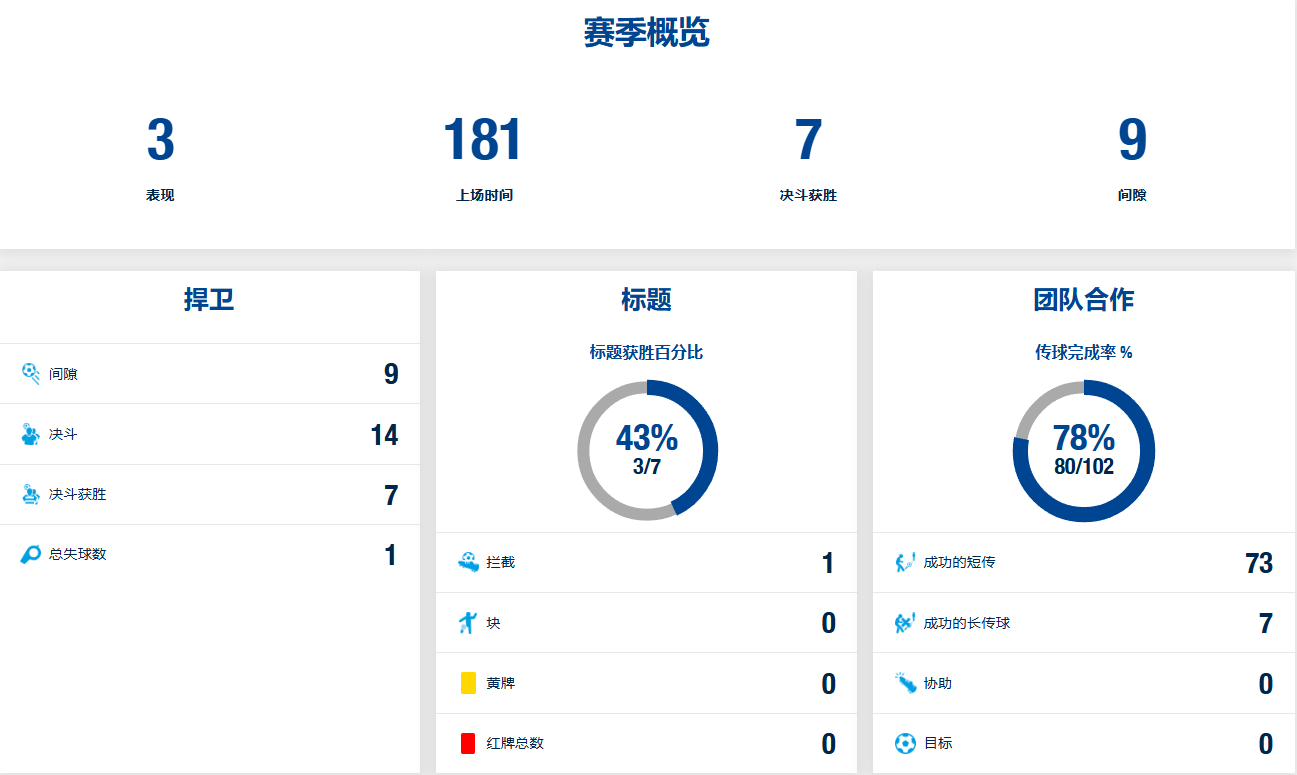Click the 决斗获胜 icon in the 捍卫 list
1297x775 pixels.
pyautogui.click(x=30, y=494)
